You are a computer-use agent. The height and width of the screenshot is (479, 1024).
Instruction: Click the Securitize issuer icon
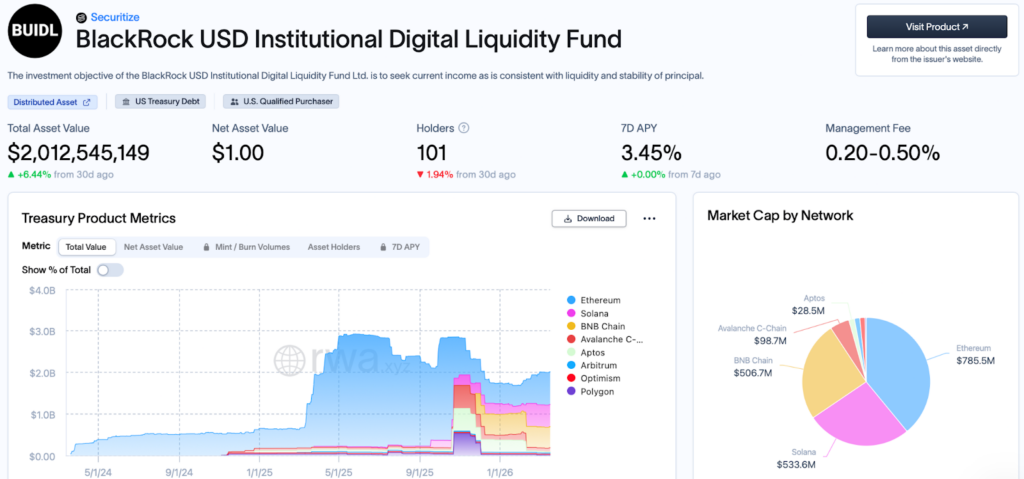[82, 18]
